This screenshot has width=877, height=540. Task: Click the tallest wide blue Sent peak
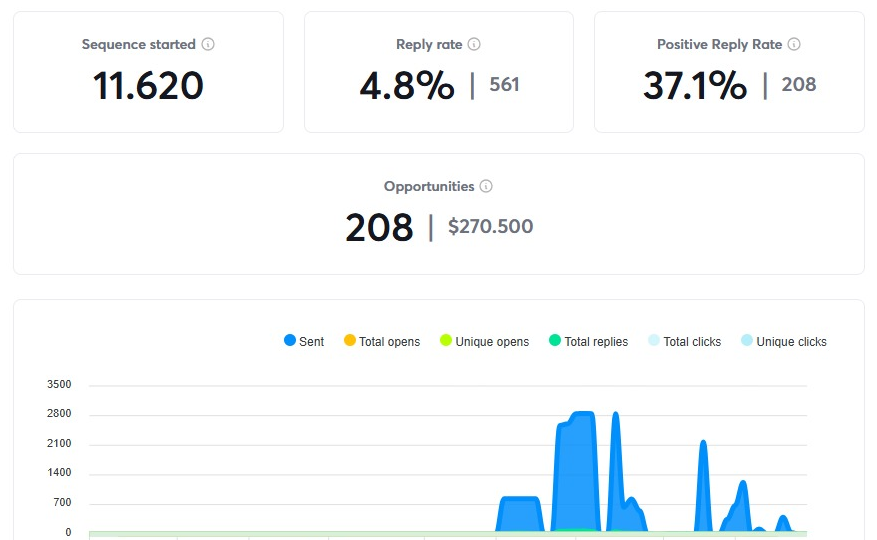[x=576, y=473]
